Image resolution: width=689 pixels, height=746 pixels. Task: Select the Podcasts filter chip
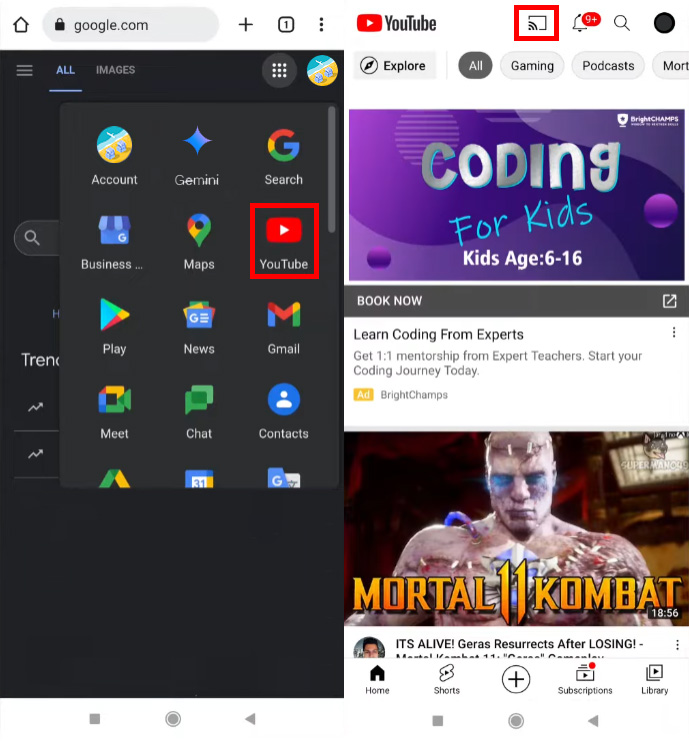[x=608, y=66]
